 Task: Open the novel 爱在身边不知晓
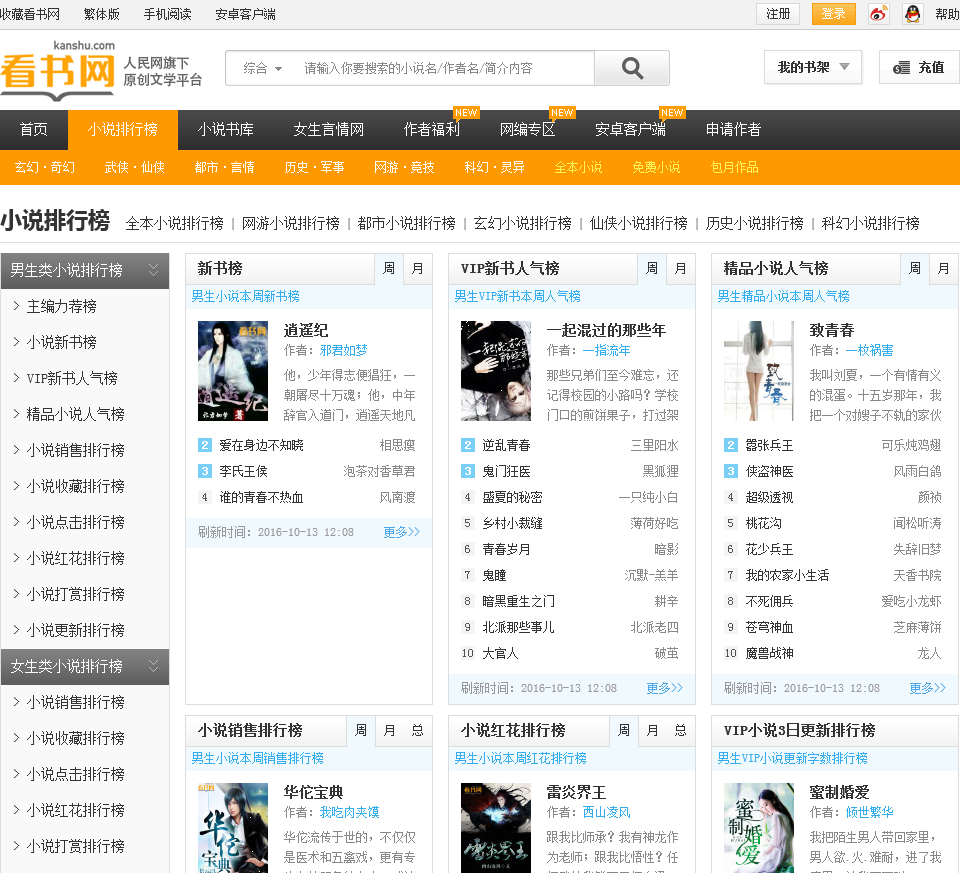click(x=261, y=446)
